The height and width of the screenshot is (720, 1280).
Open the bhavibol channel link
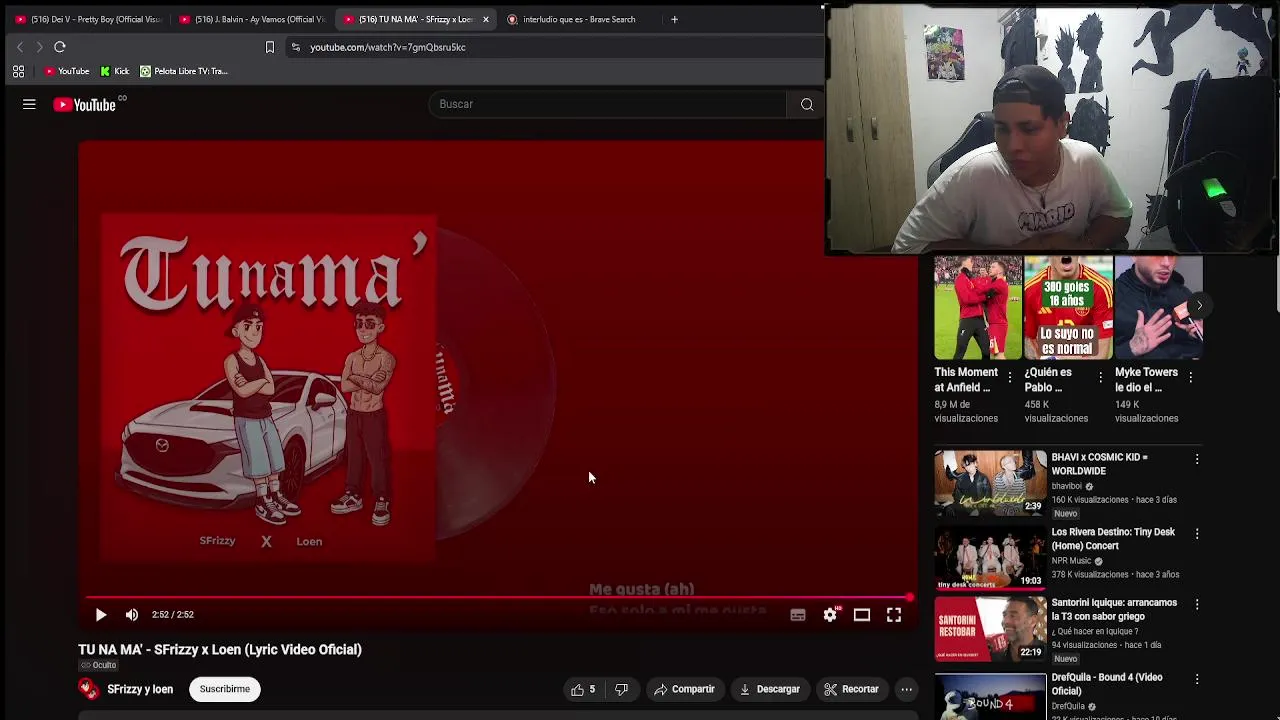coord(1068,486)
